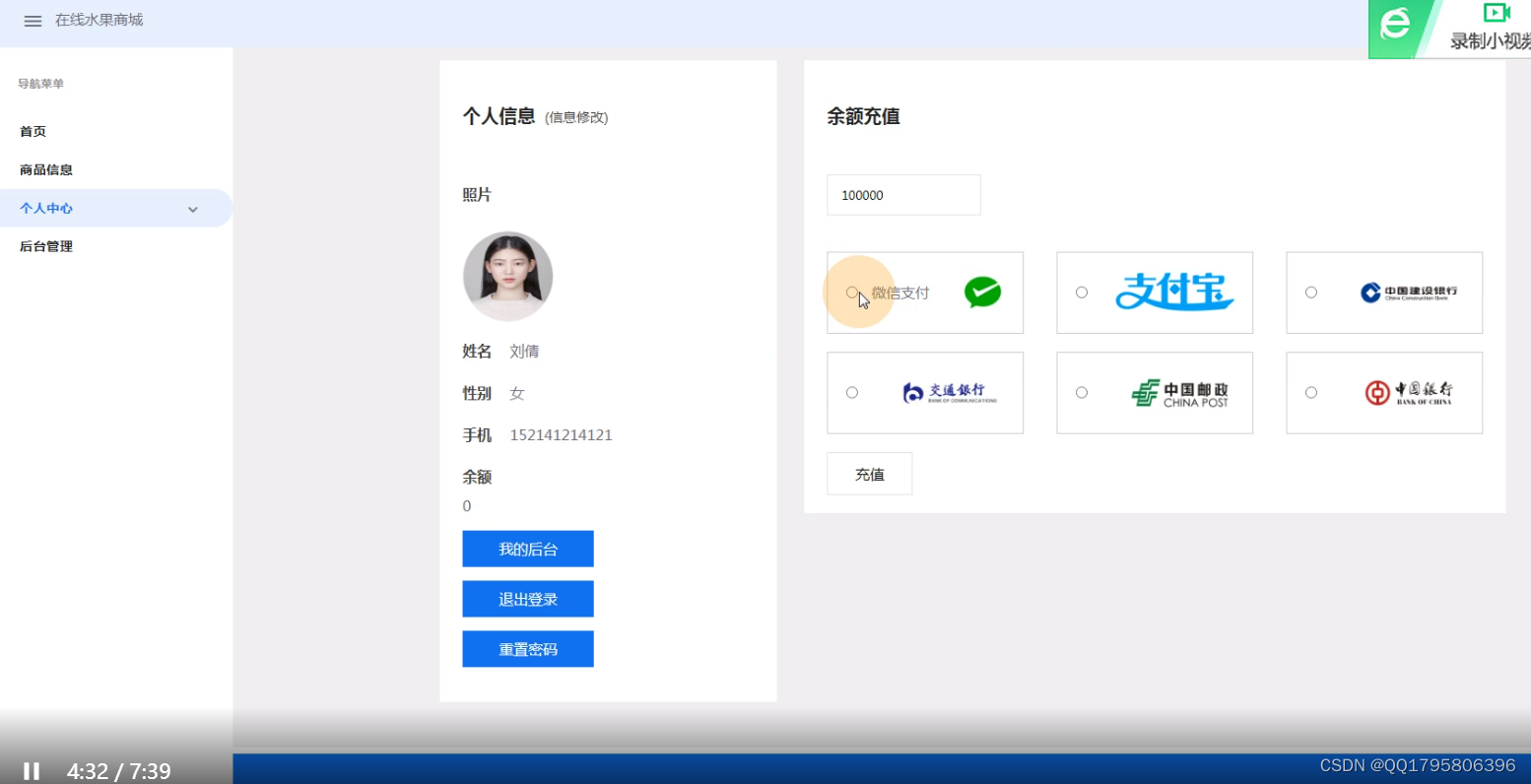The height and width of the screenshot is (784, 1531).
Task: Open the hamburger navigation menu
Action: click(33, 21)
